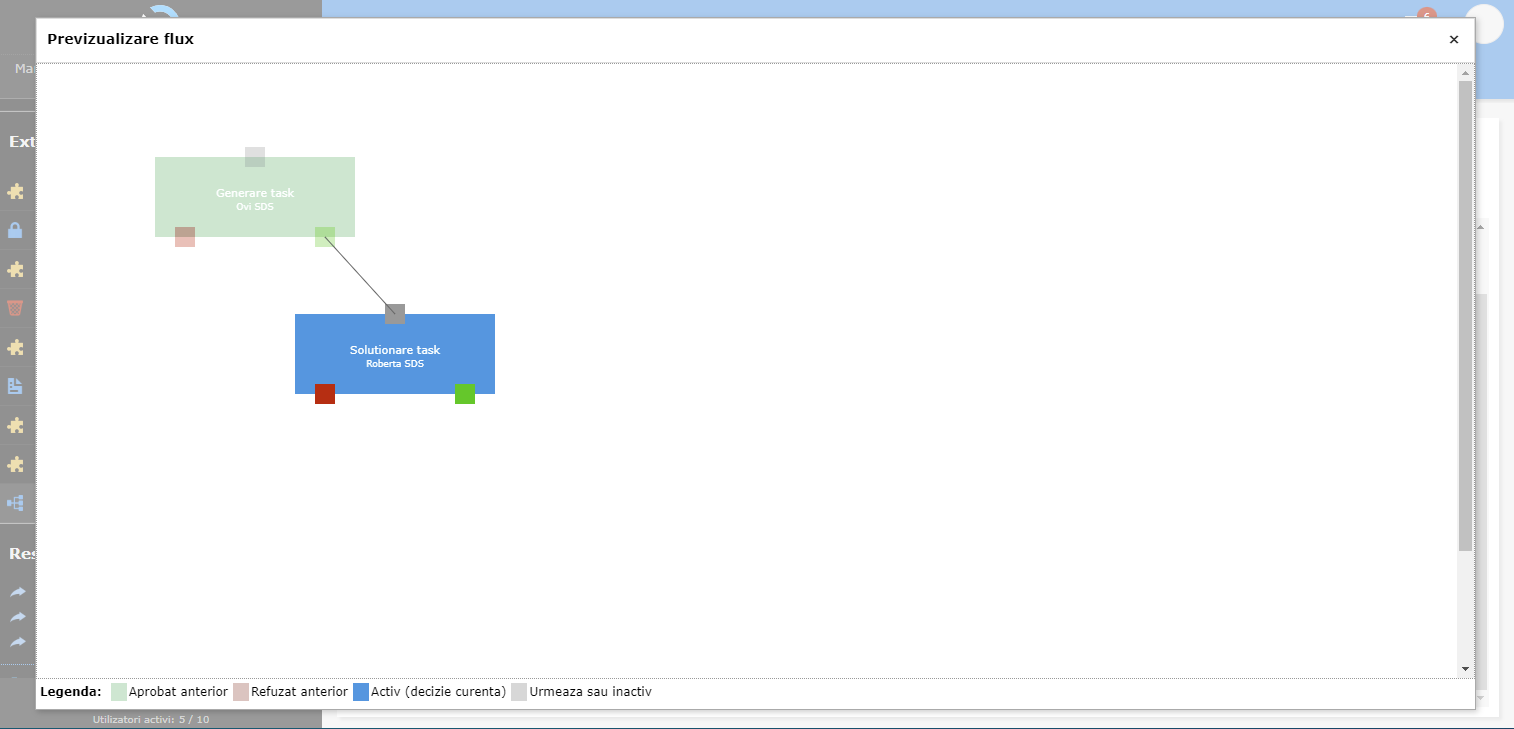Click the workflow hierarchy icon in the background sidebar

(15, 502)
